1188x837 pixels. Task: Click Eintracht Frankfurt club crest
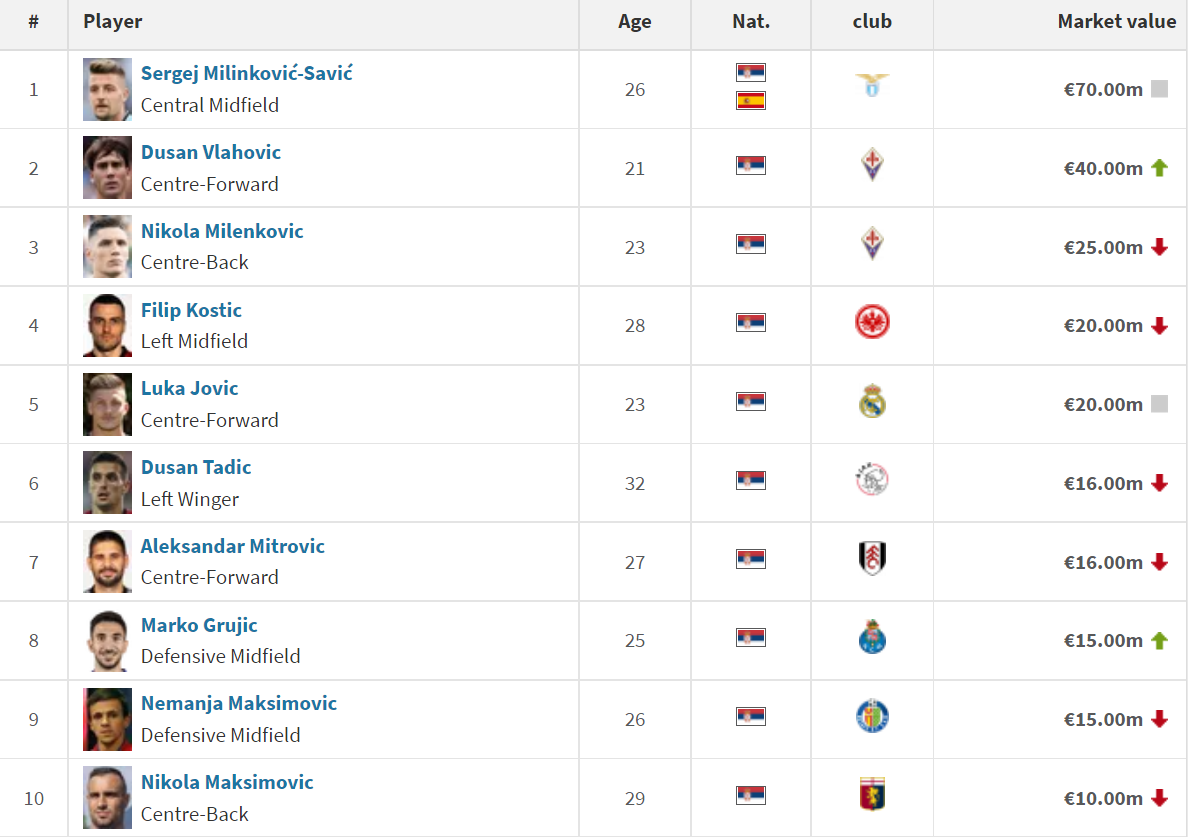872,322
